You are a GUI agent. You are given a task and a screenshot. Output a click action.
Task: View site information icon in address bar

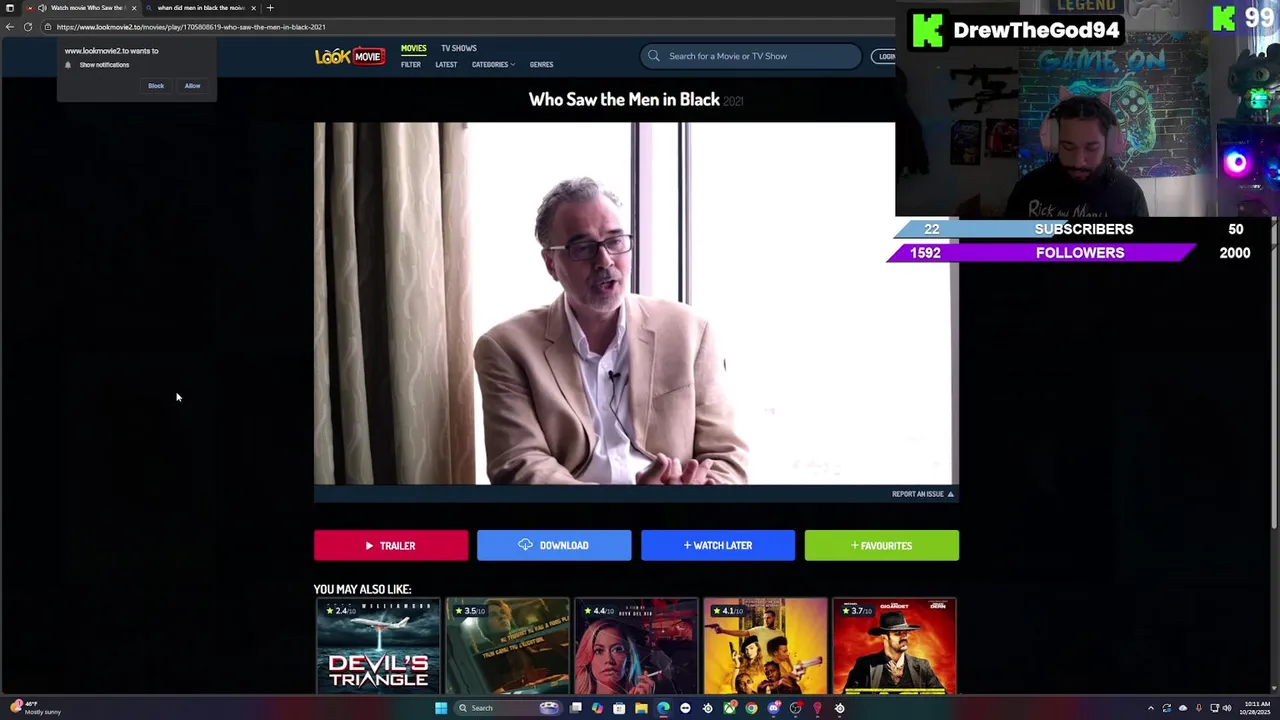47,27
